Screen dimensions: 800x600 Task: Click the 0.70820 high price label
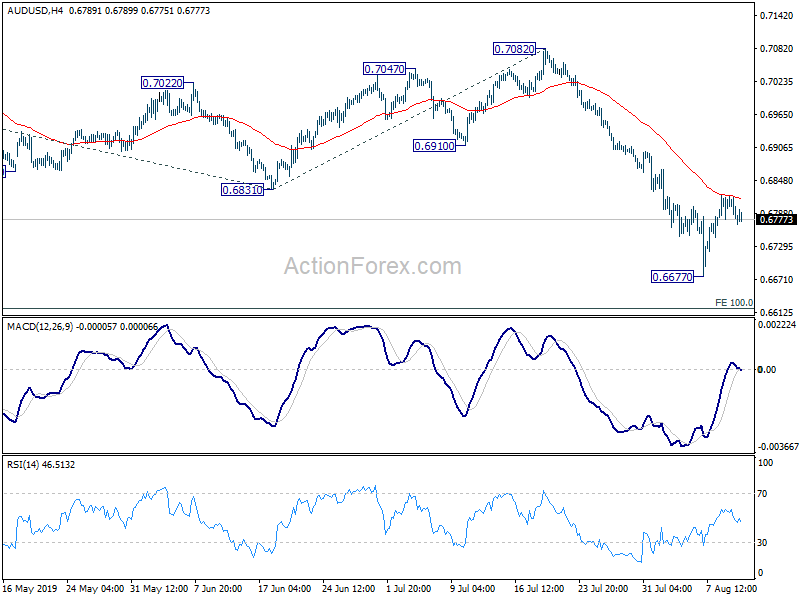pyautogui.click(x=514, y=49)
